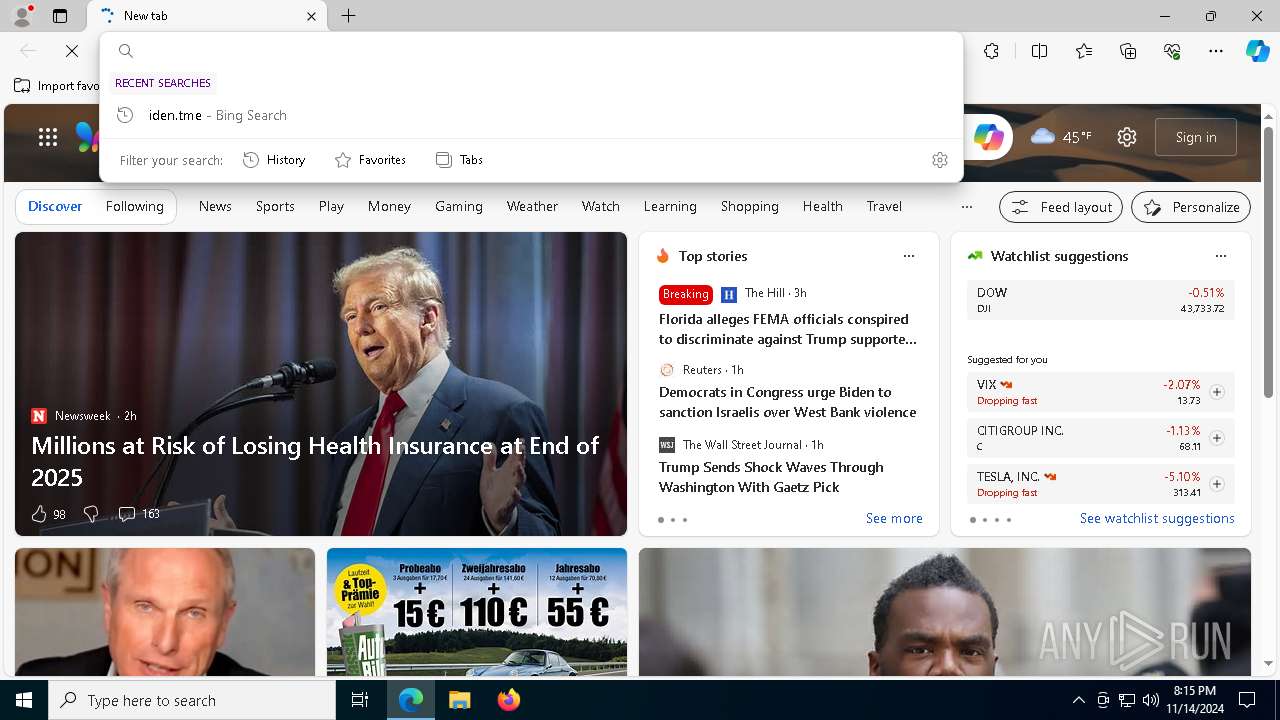Show hidden system tray icons

tap(1078, 700)
